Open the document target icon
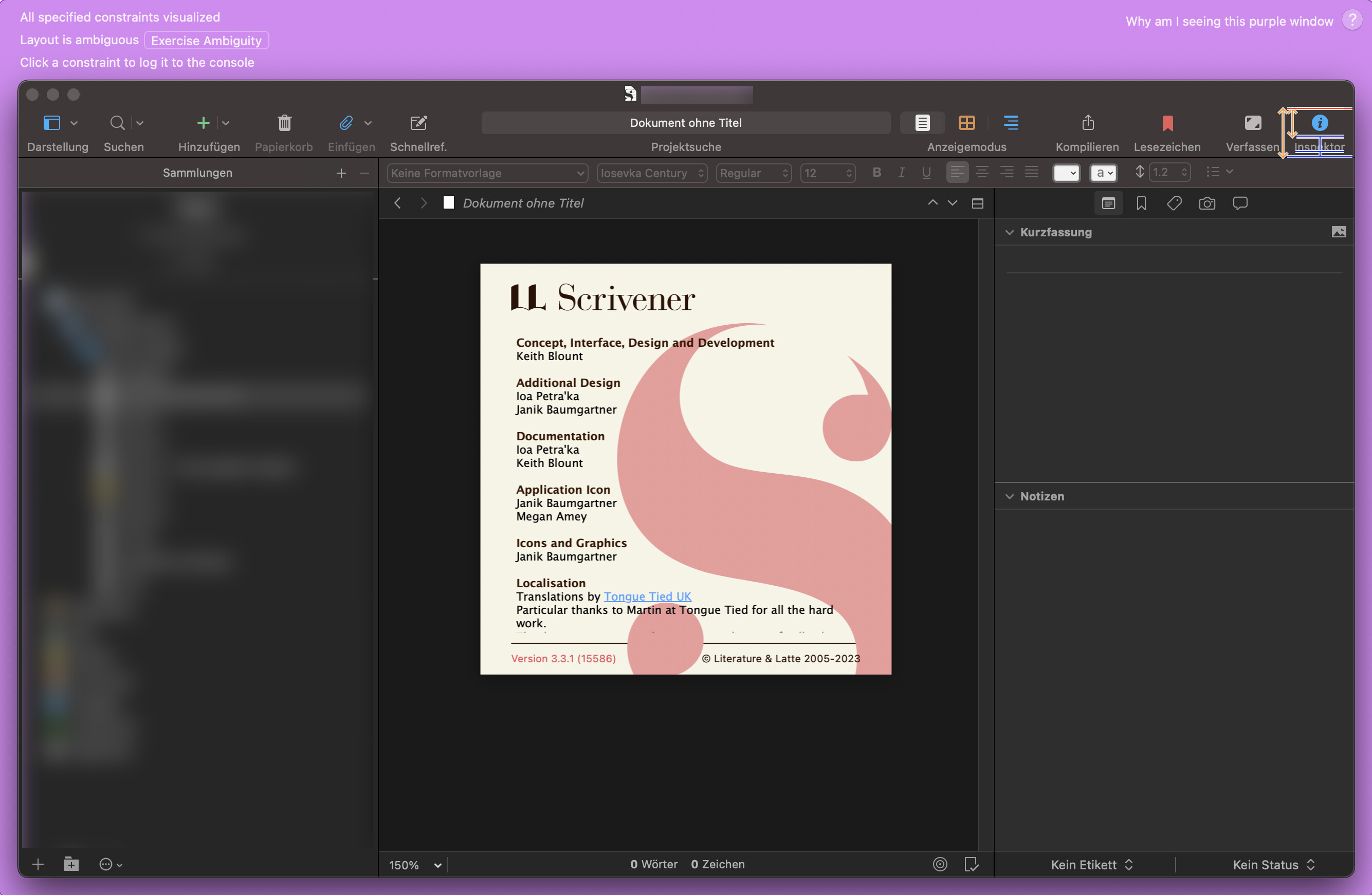The height and width of the screenshot is (895, 1372). click(940, 864)
